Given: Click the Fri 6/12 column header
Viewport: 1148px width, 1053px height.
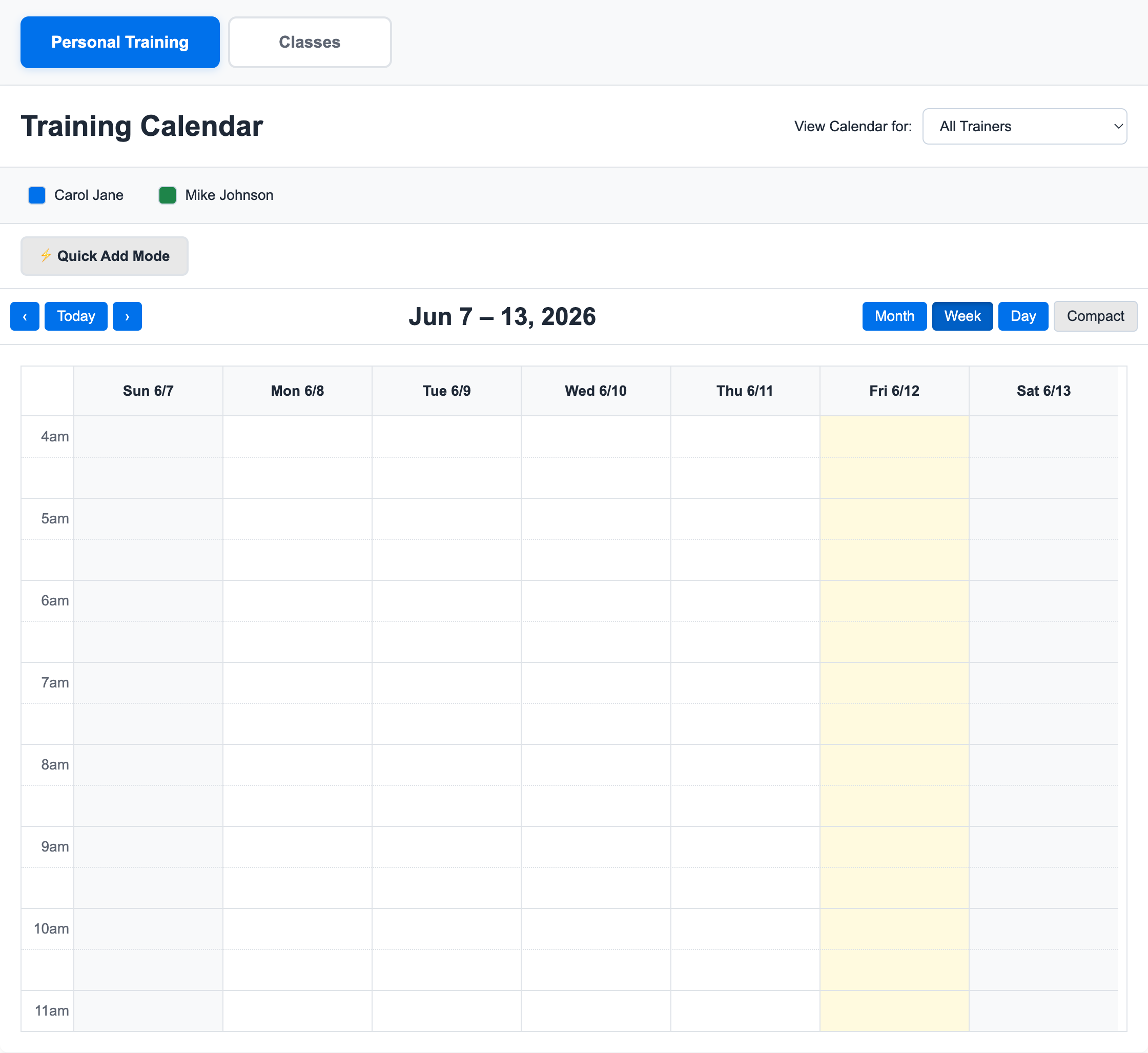Looking at the screenshot, I should [x=894, y=391].
